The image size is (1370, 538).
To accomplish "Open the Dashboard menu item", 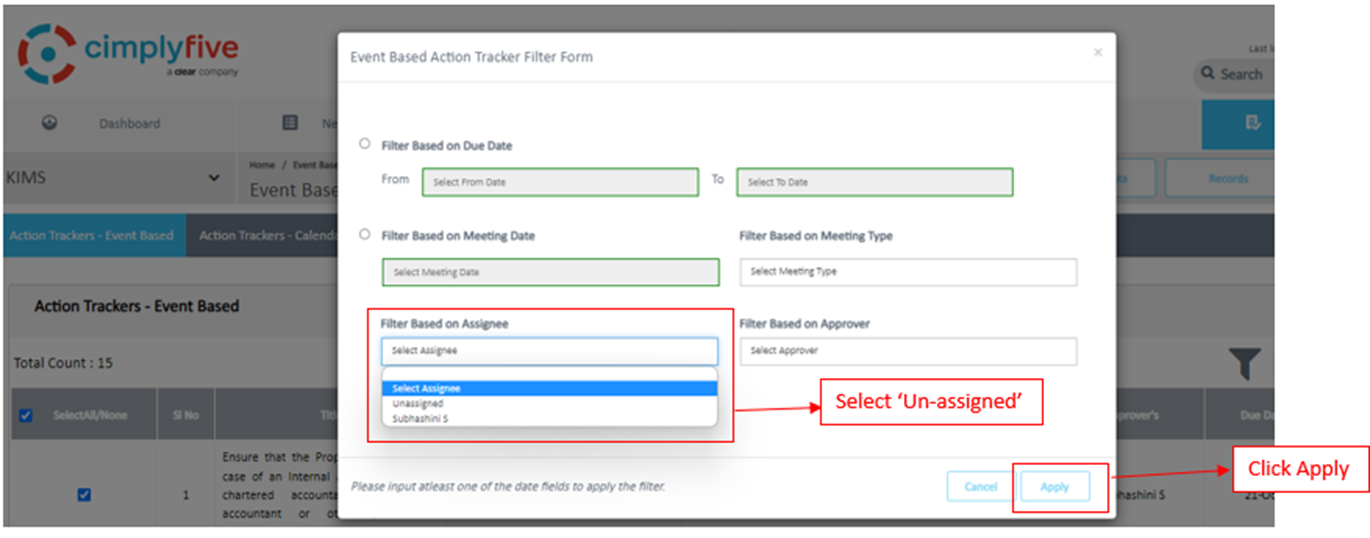I will [x=129, y=124].
